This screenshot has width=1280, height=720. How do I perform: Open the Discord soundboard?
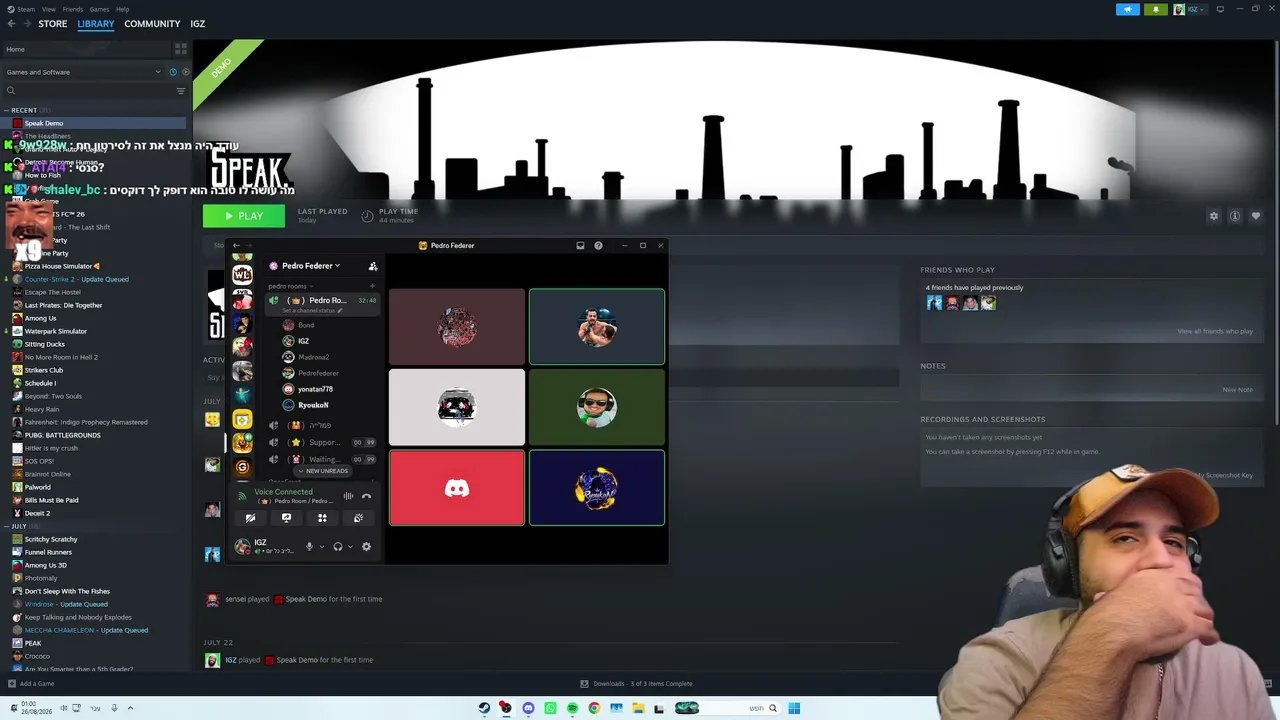pyautogui.click(x=358, y=518)
